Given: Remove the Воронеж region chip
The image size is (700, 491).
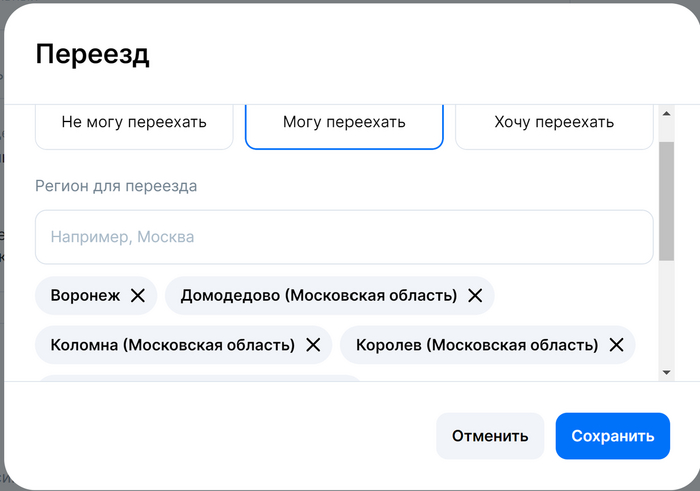Looking at the screenshot, I should [138, 295].
